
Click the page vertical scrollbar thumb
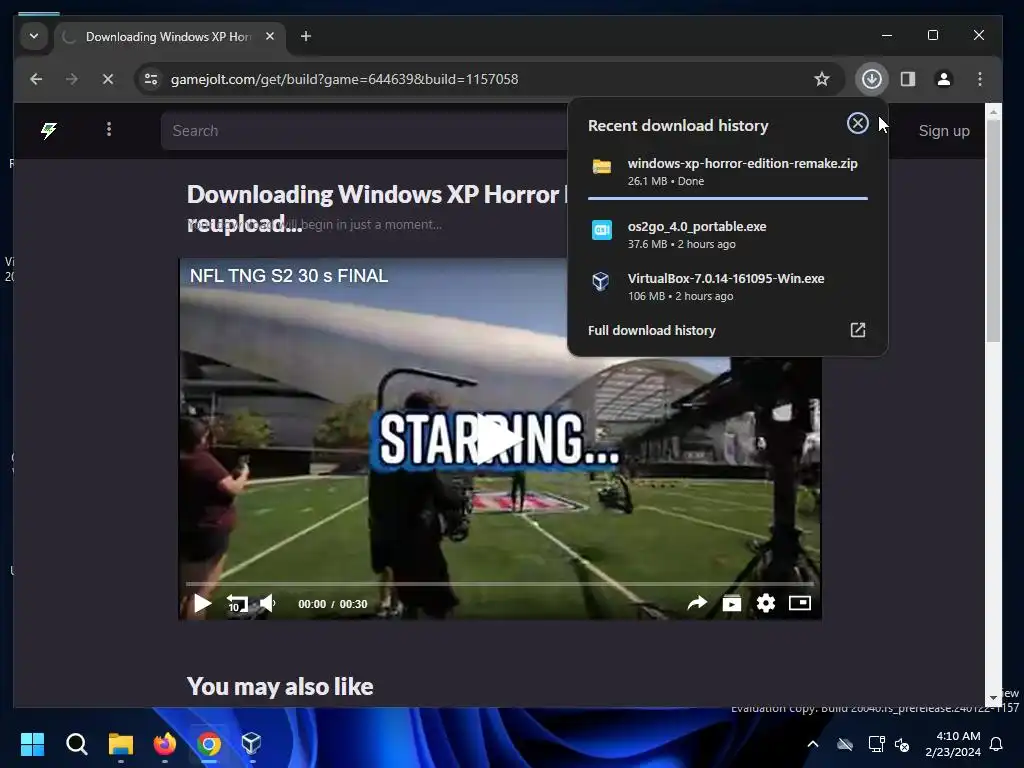pyautogui.click(x=993, y=231)
